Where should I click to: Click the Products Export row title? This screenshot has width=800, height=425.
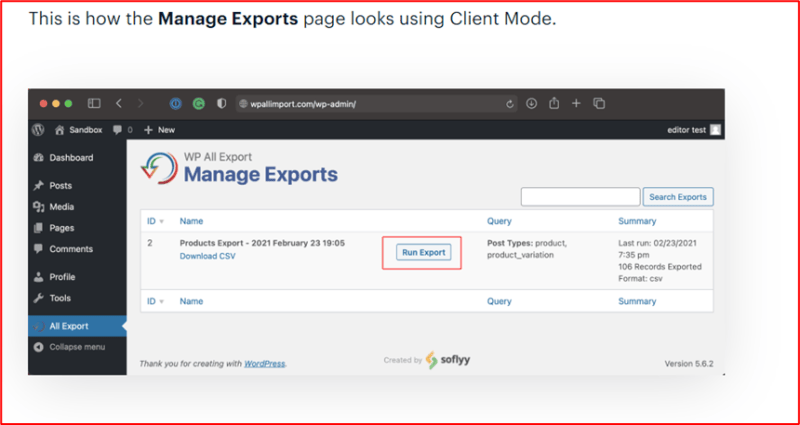262,243
